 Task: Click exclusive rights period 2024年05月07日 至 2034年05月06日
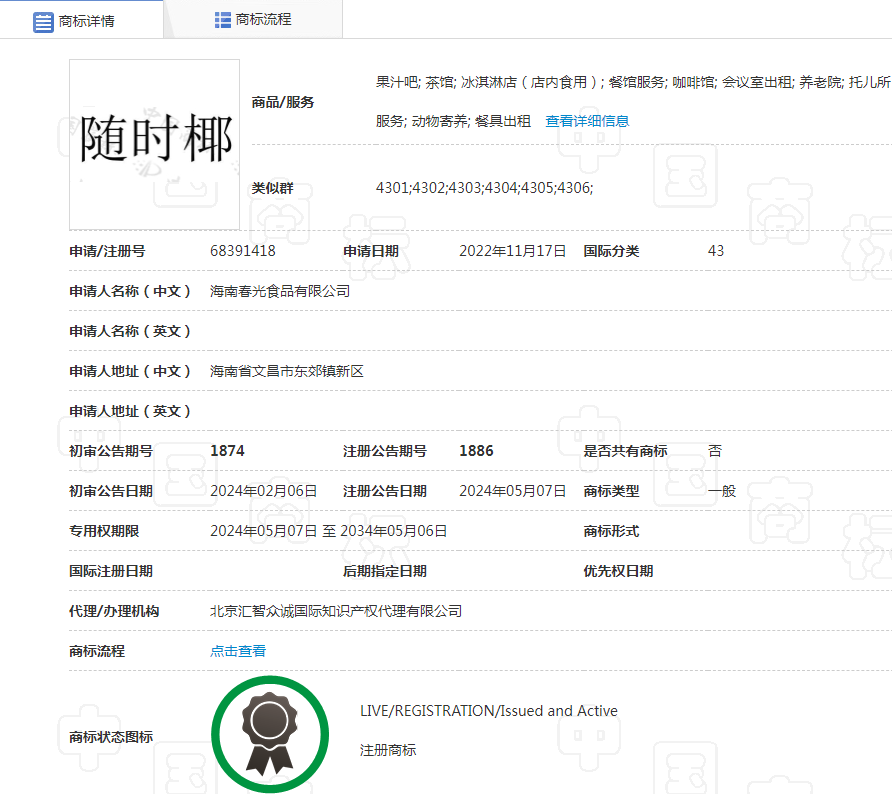[329, 531]
